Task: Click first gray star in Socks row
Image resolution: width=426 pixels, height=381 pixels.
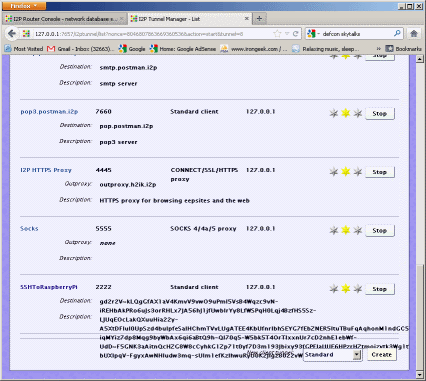Action: point(334,230)
